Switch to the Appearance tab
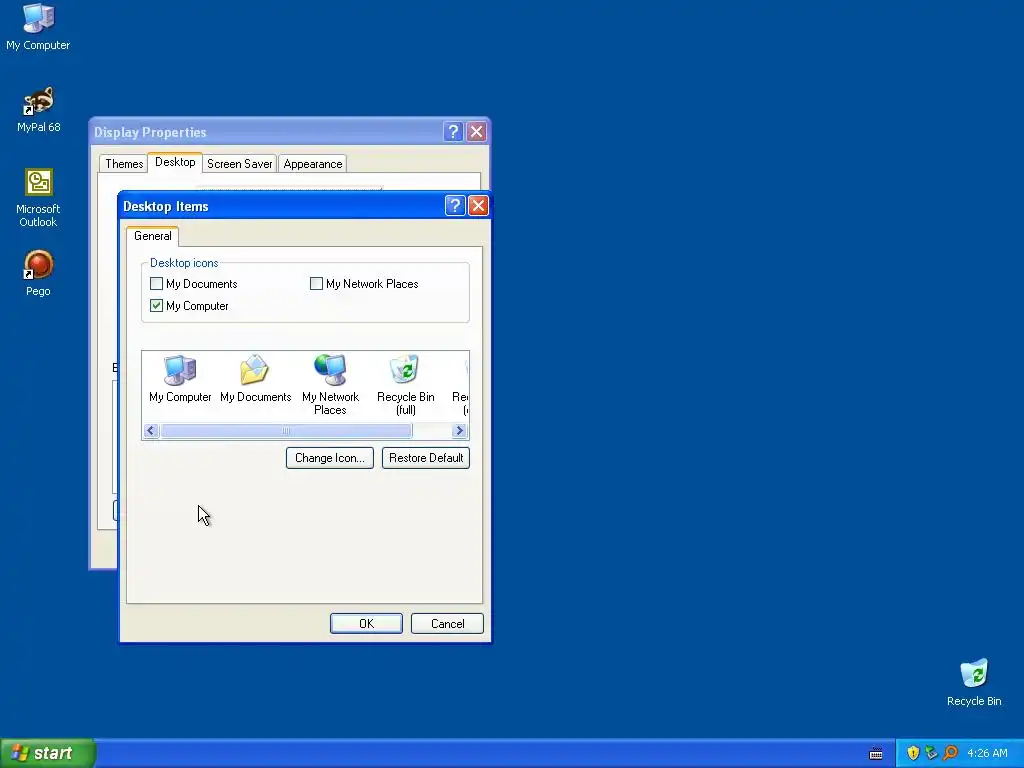 (x=313, y=164)
